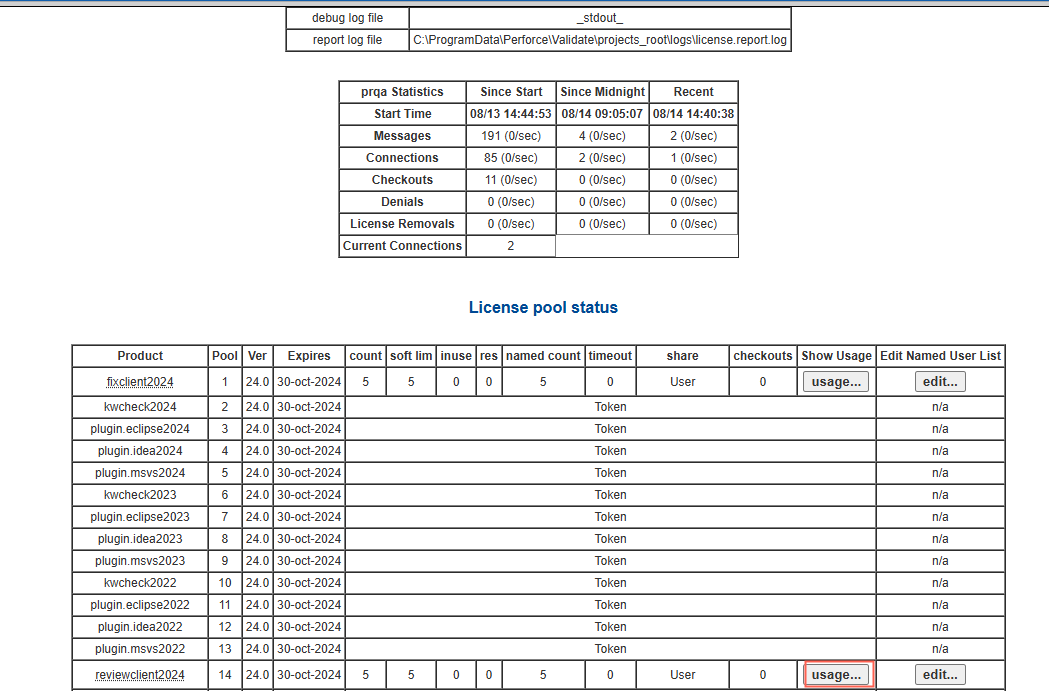Click the Checkouts row label in statistics
Screen dimensions: 1049x691
point(402,180)
